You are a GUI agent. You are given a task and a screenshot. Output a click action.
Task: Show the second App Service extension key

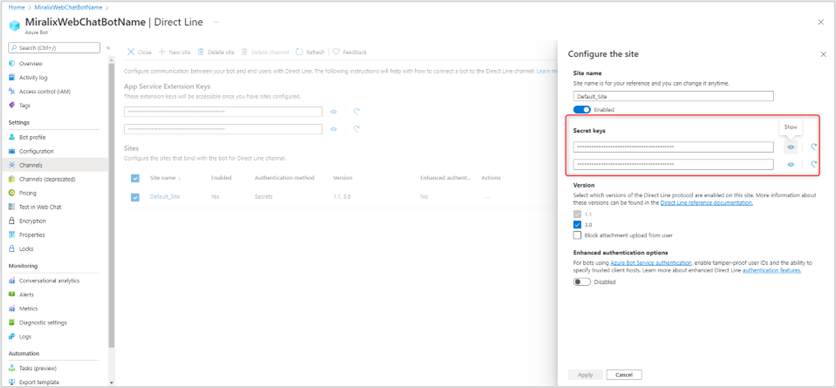click(334, 129)
